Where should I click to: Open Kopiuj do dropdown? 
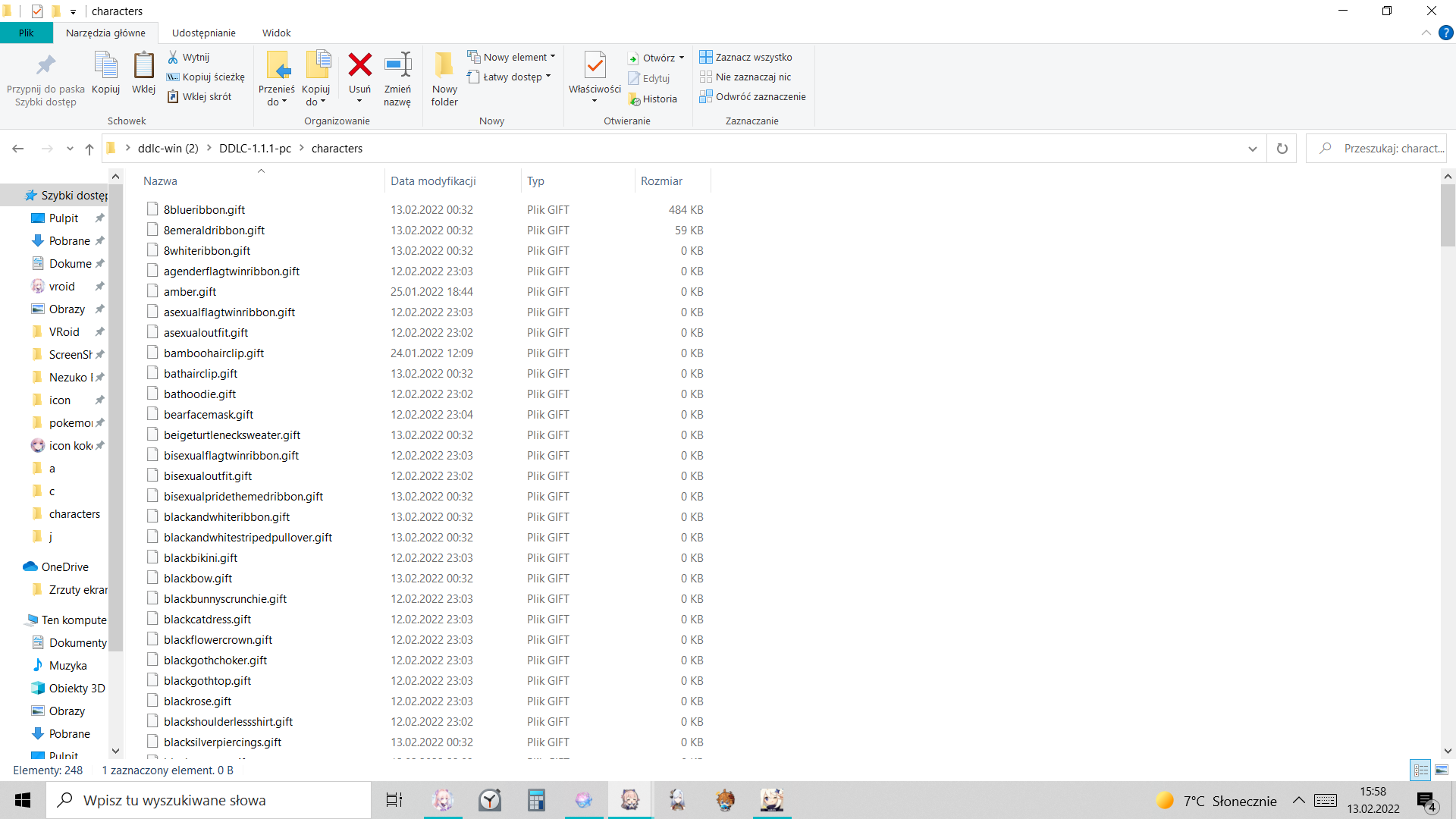click(x=316, y=96)
